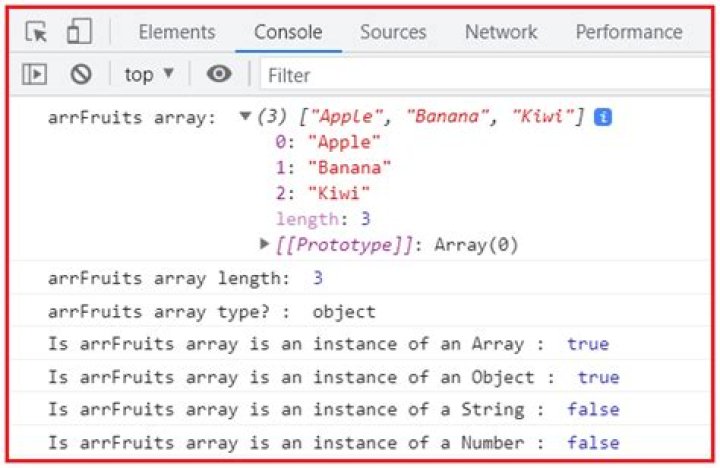Select the 2: "Kiwi" array entry

click(323, 193)
